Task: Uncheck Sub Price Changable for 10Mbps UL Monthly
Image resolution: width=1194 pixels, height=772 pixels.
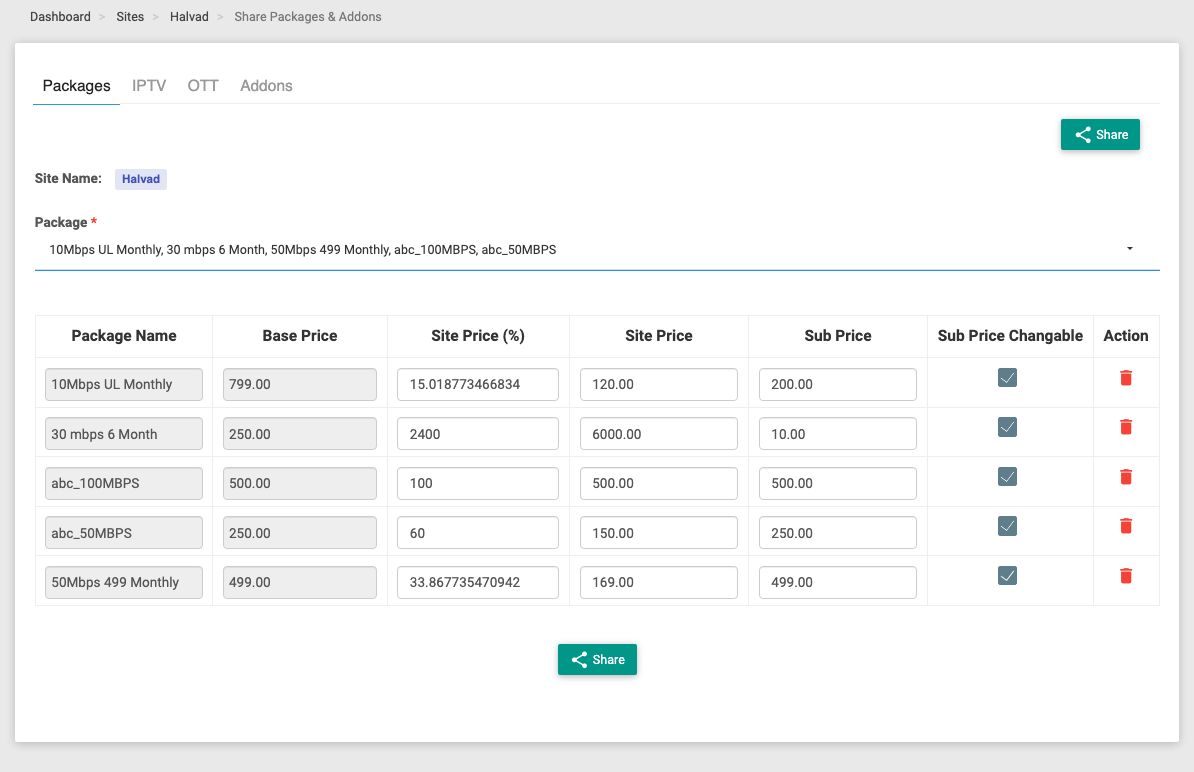Action: pos(1007,378)
